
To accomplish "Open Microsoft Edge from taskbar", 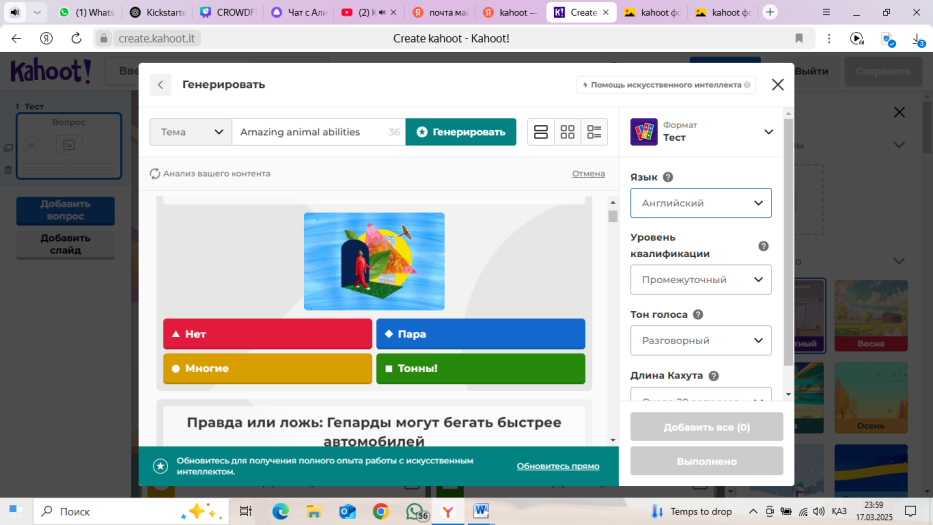I will coord(280,511).
